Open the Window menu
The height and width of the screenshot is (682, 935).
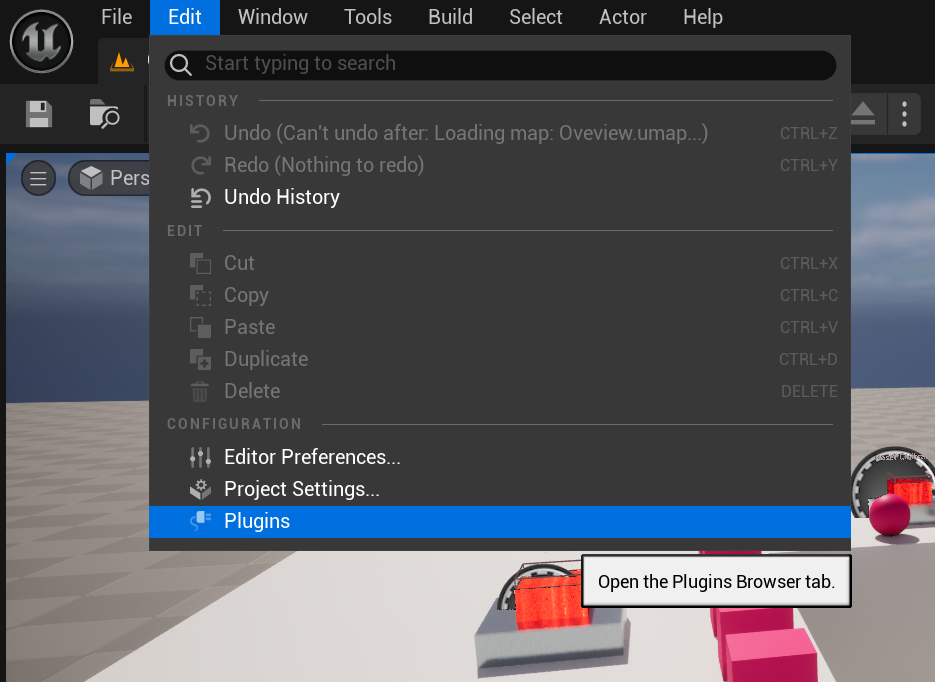tap(272, 17)
